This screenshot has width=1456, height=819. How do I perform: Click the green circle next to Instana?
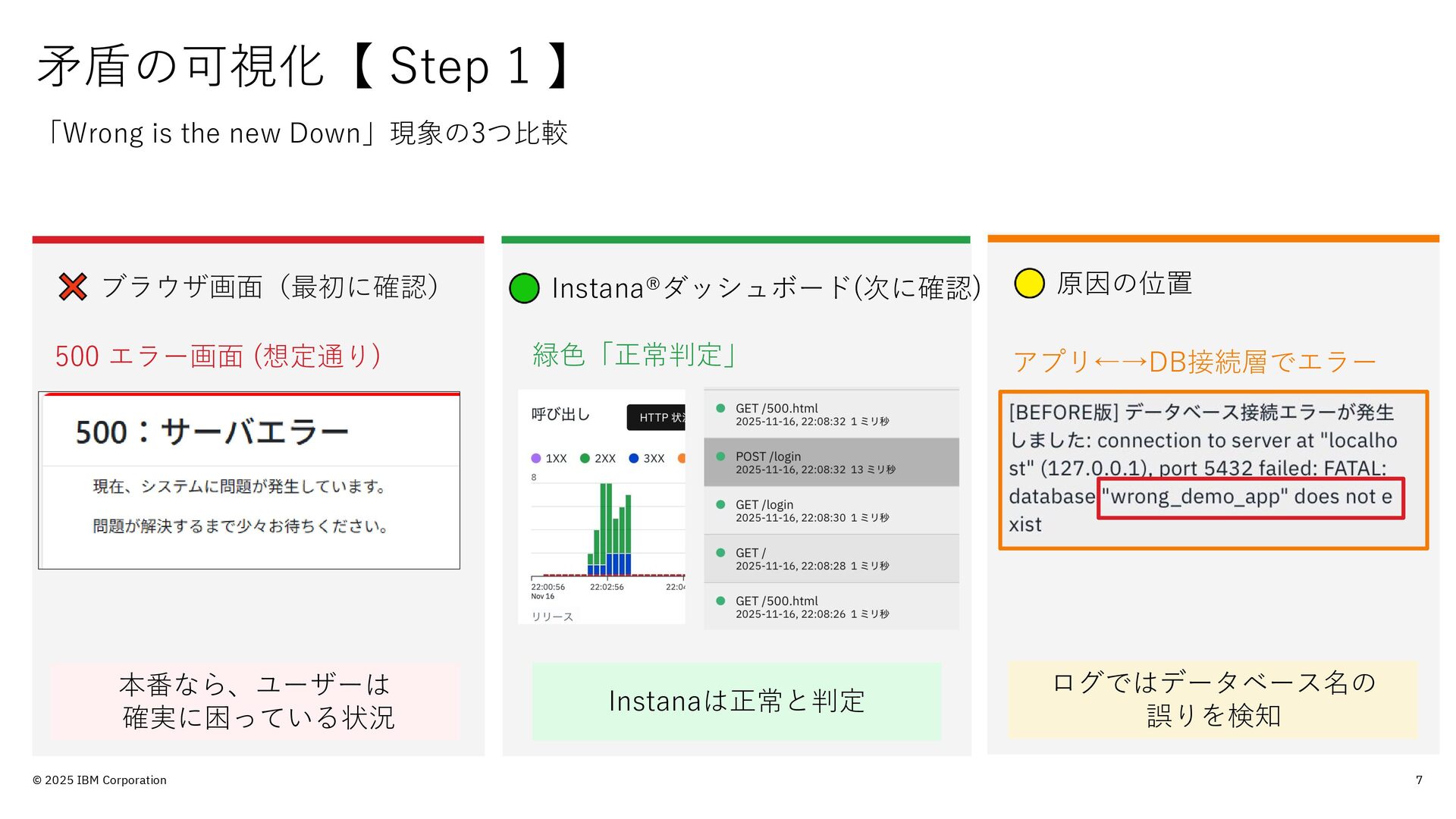524,288
